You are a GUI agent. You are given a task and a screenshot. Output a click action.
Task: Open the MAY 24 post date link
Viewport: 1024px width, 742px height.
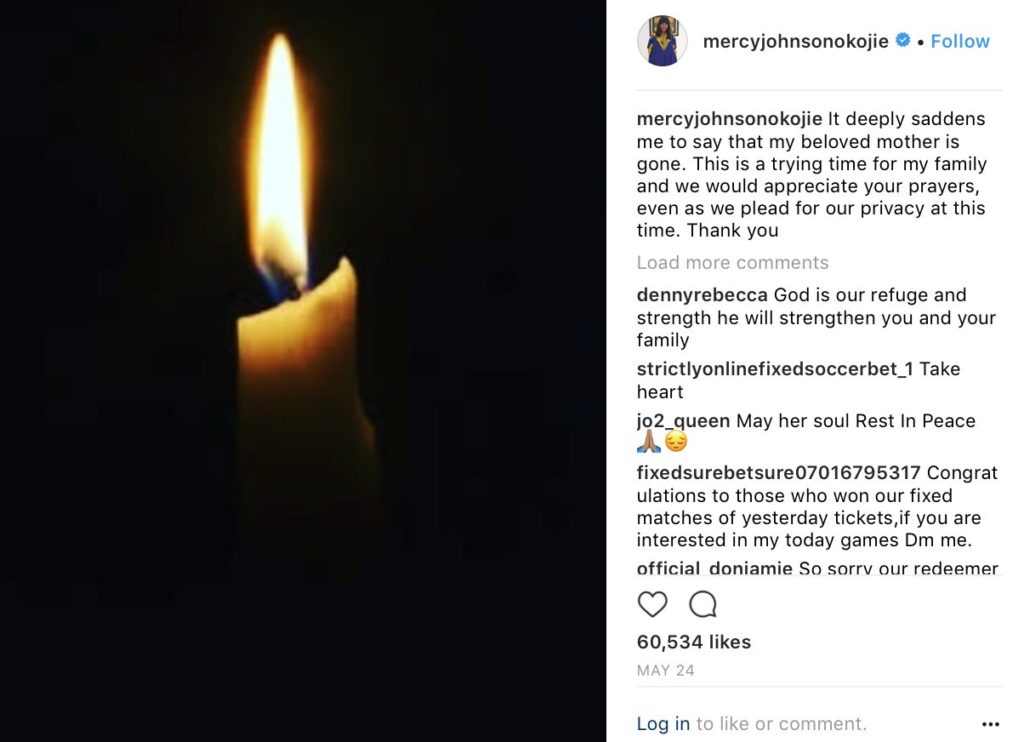(x=665, y=670)
